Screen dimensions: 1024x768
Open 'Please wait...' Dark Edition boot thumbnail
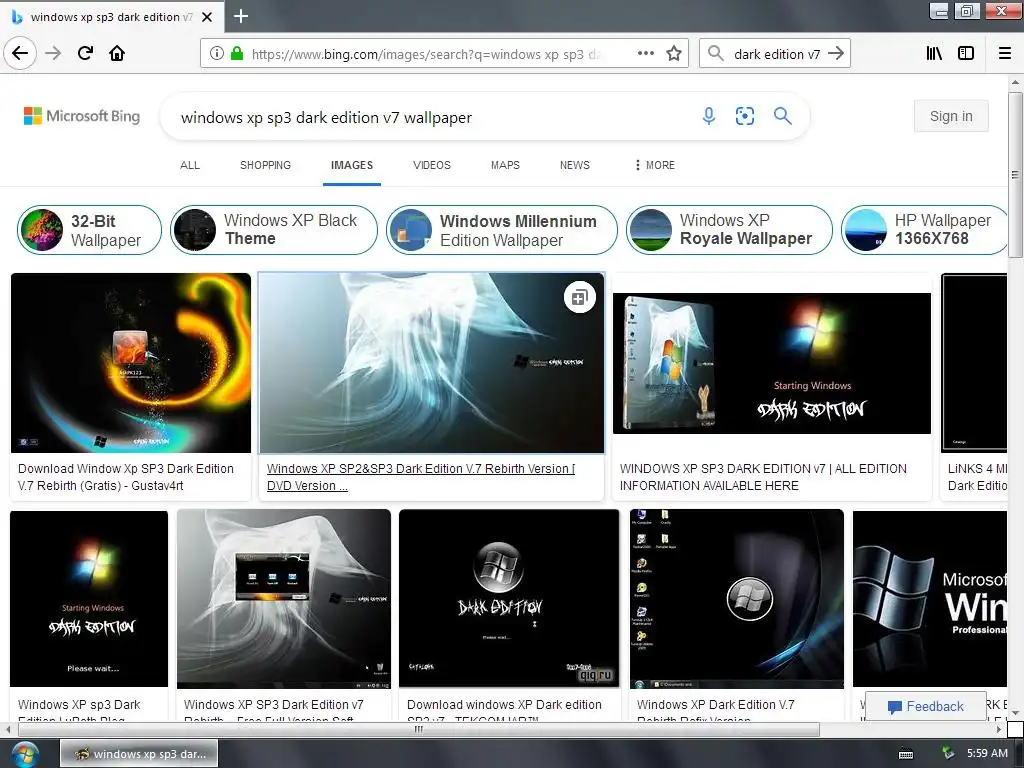click(89, 599)
